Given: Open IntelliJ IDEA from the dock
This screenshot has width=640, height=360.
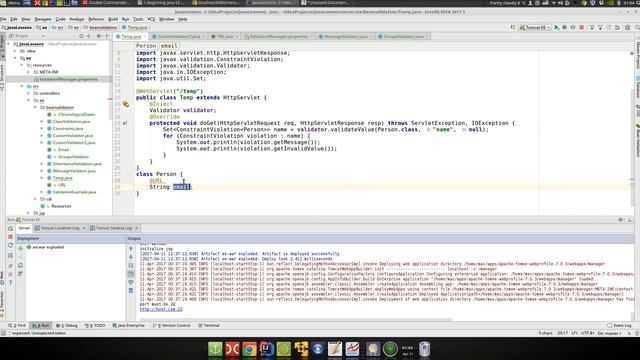Looking at the screenshot, I should pyautogui.click(x=266, y=349).
